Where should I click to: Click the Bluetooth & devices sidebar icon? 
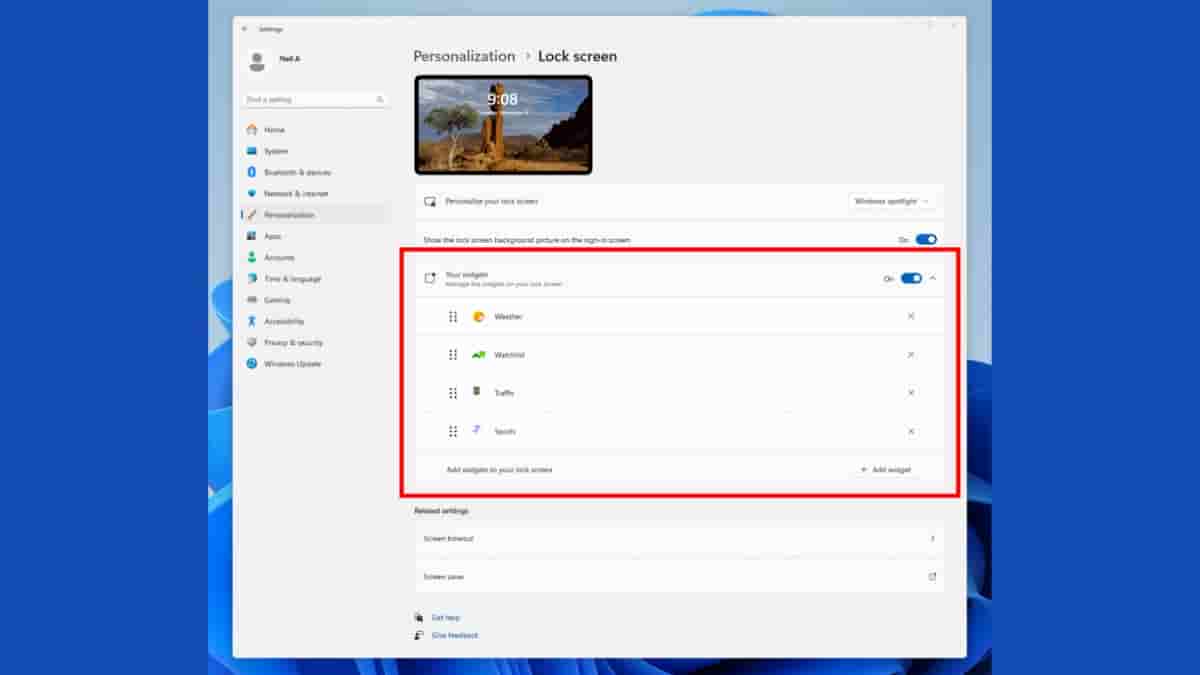tap(252, 172)
